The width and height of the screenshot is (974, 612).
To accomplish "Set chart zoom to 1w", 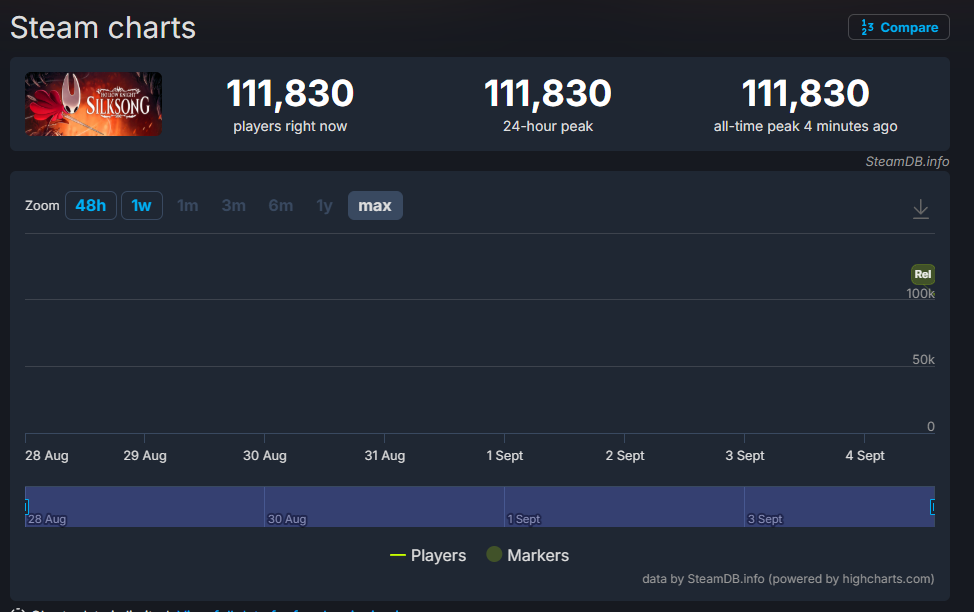I will point(142,206).
